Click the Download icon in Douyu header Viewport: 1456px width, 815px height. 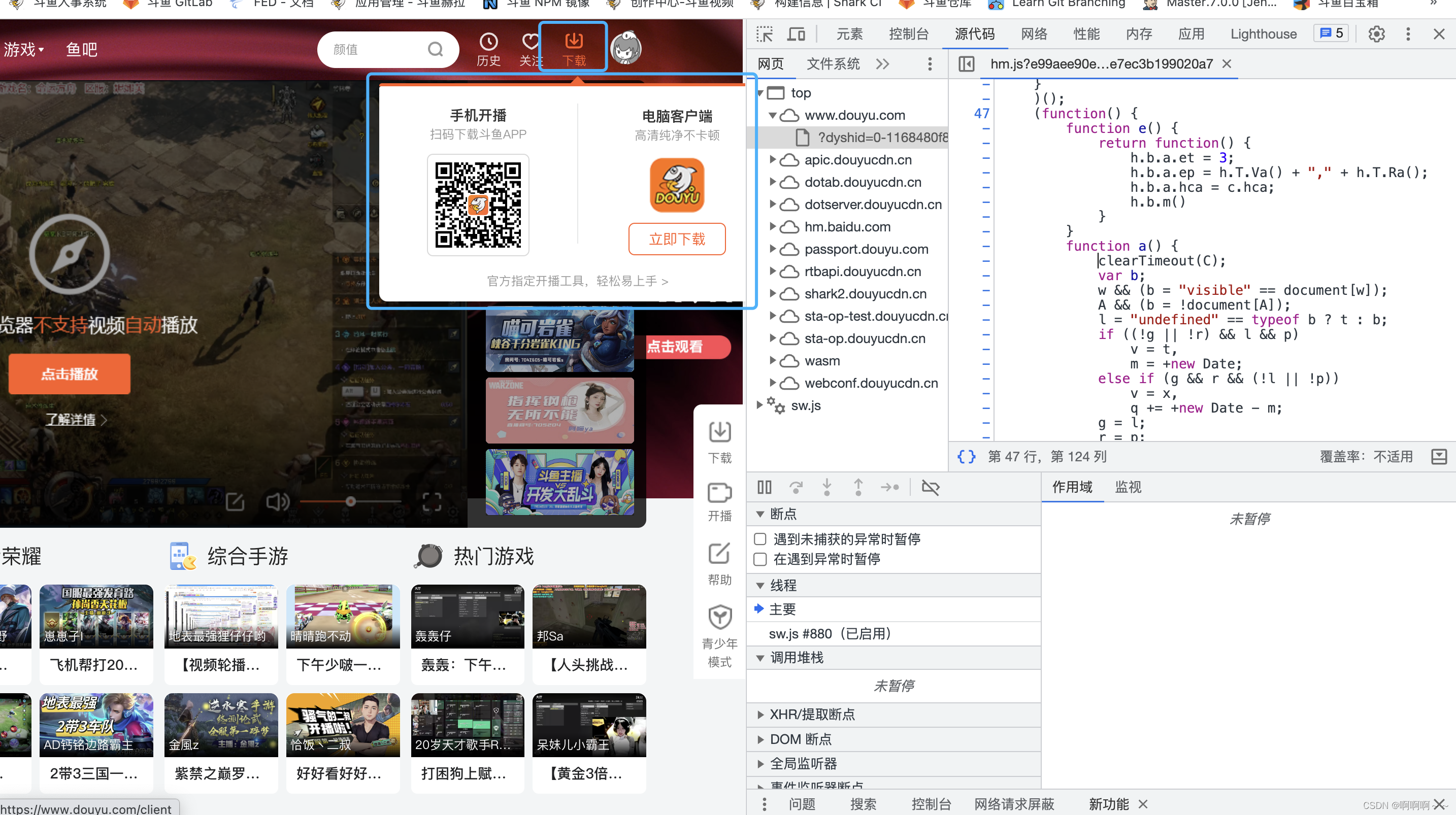(574, 41)
